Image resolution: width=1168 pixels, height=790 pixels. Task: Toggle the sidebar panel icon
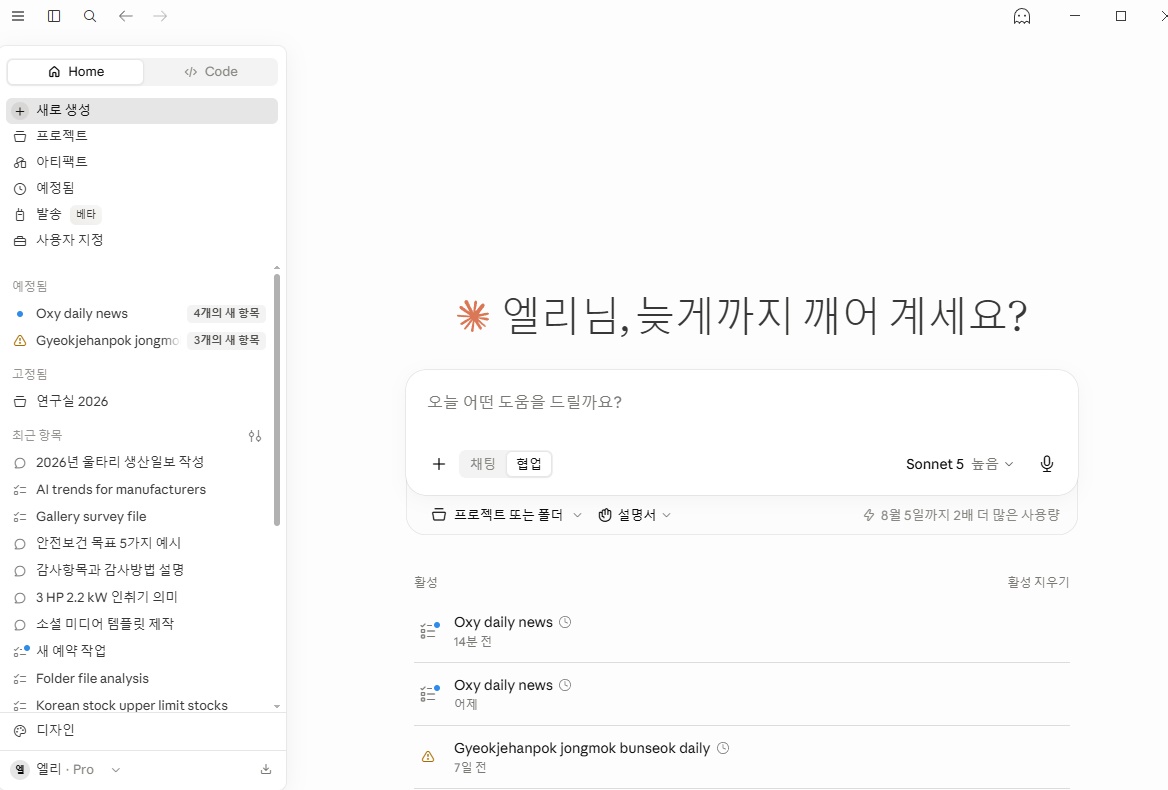pyautogui.click(x=54, y=16)
